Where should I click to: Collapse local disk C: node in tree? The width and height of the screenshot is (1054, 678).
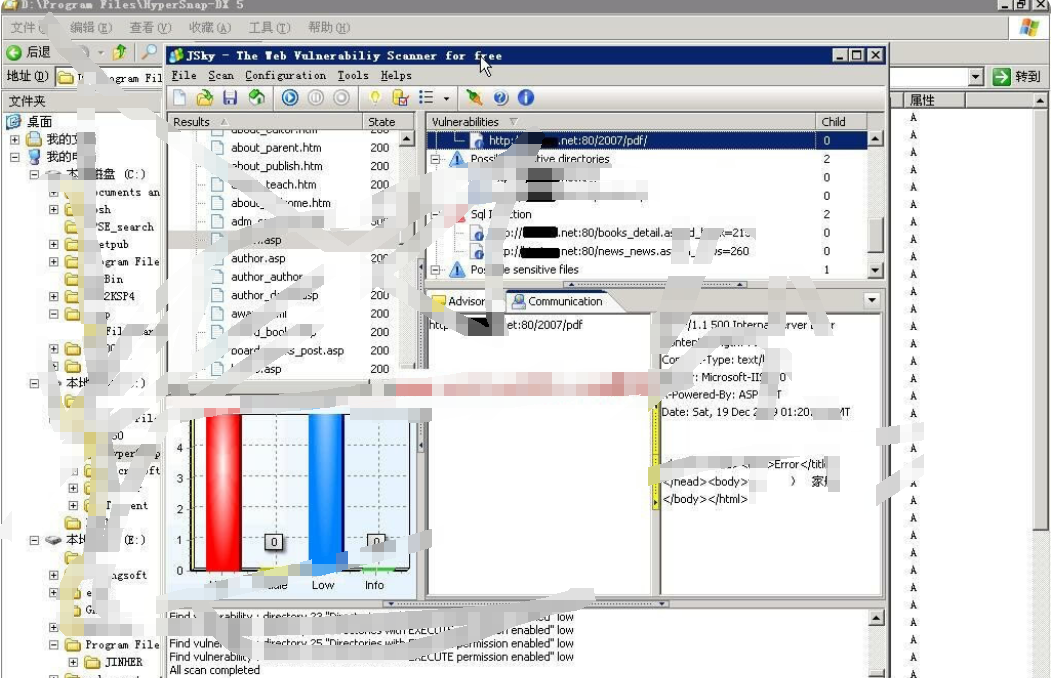click(x=34, y=175)
